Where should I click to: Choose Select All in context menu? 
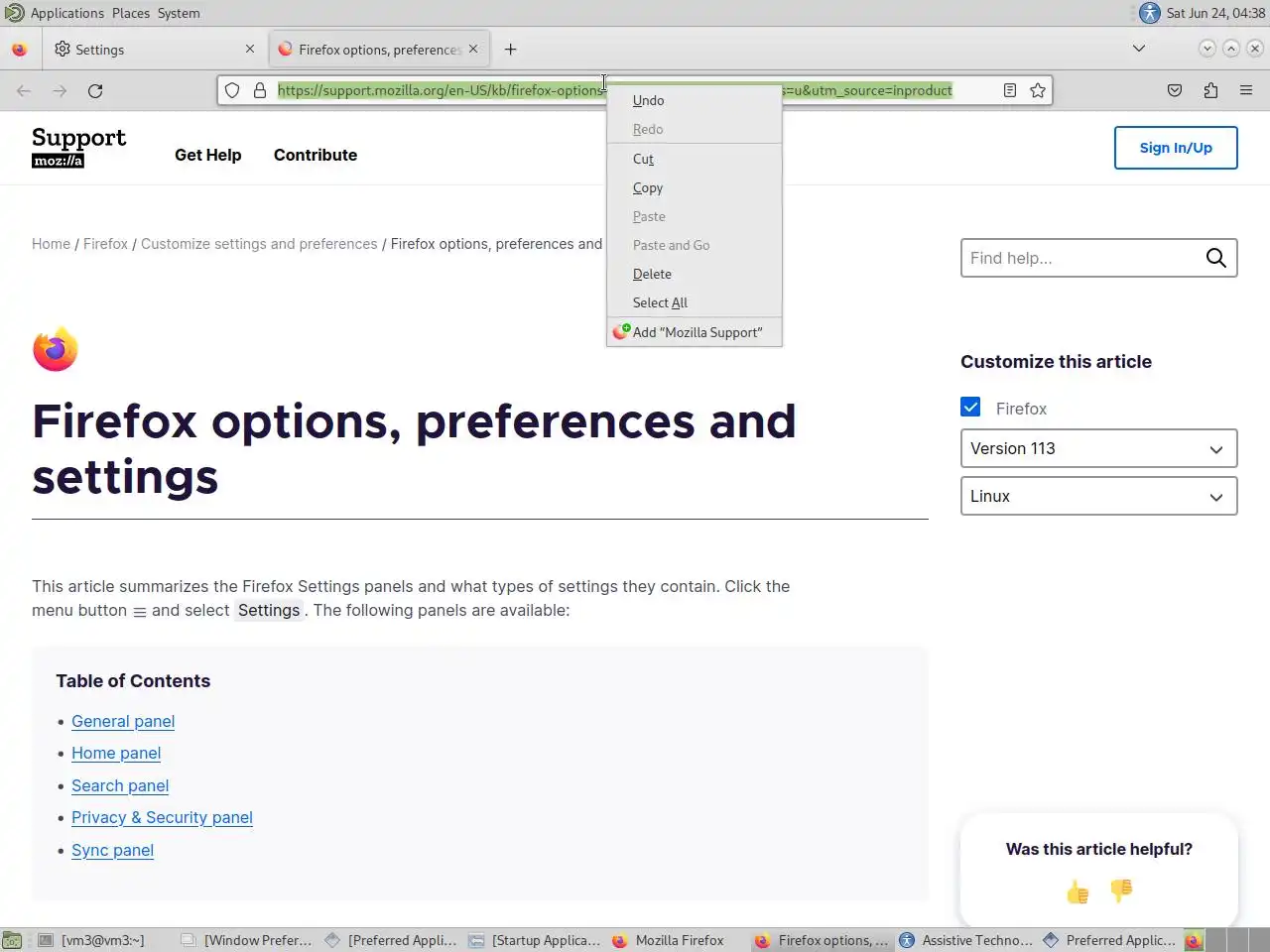point(695,302)
